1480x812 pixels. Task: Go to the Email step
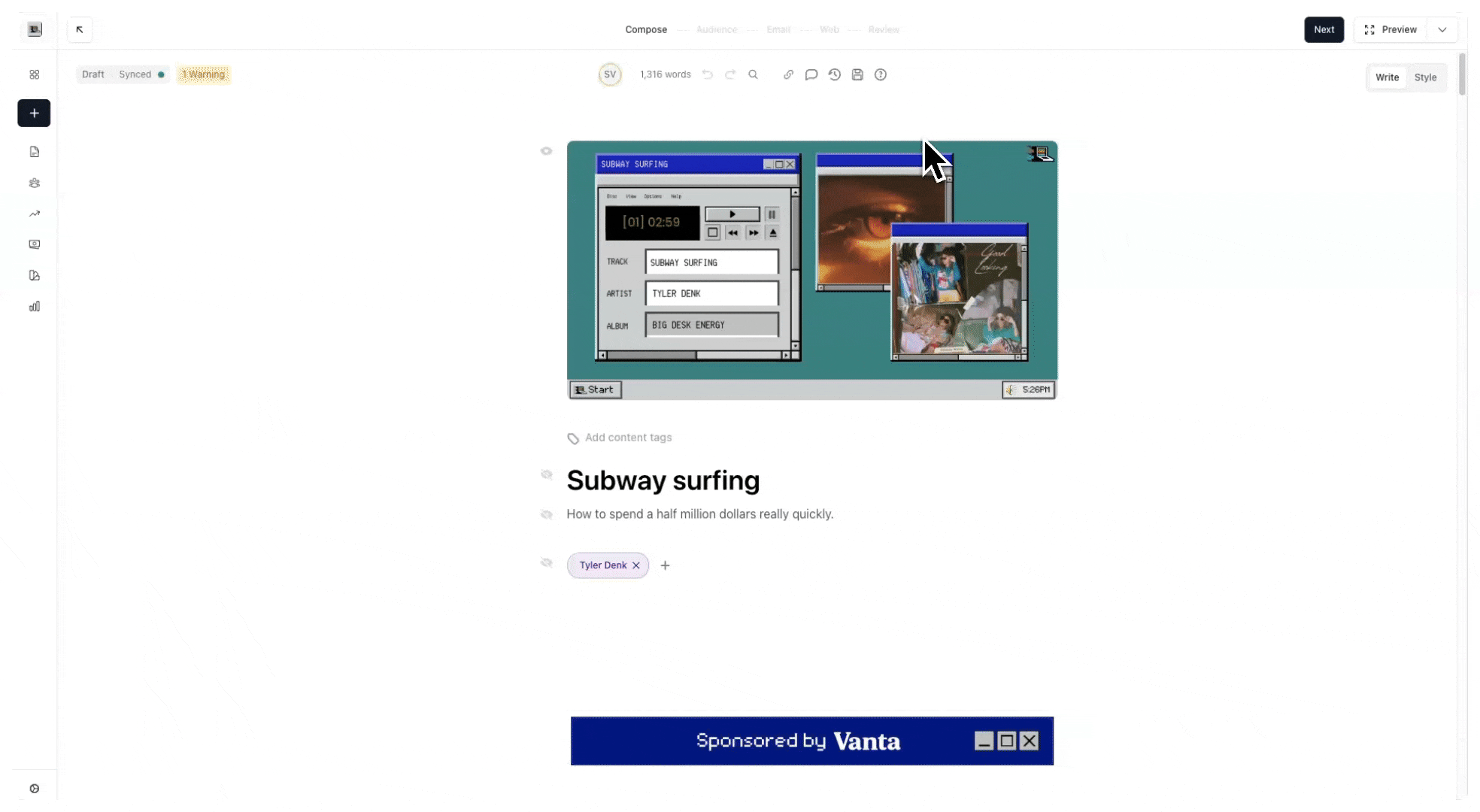pyautogui.click(x=778, y=29)
